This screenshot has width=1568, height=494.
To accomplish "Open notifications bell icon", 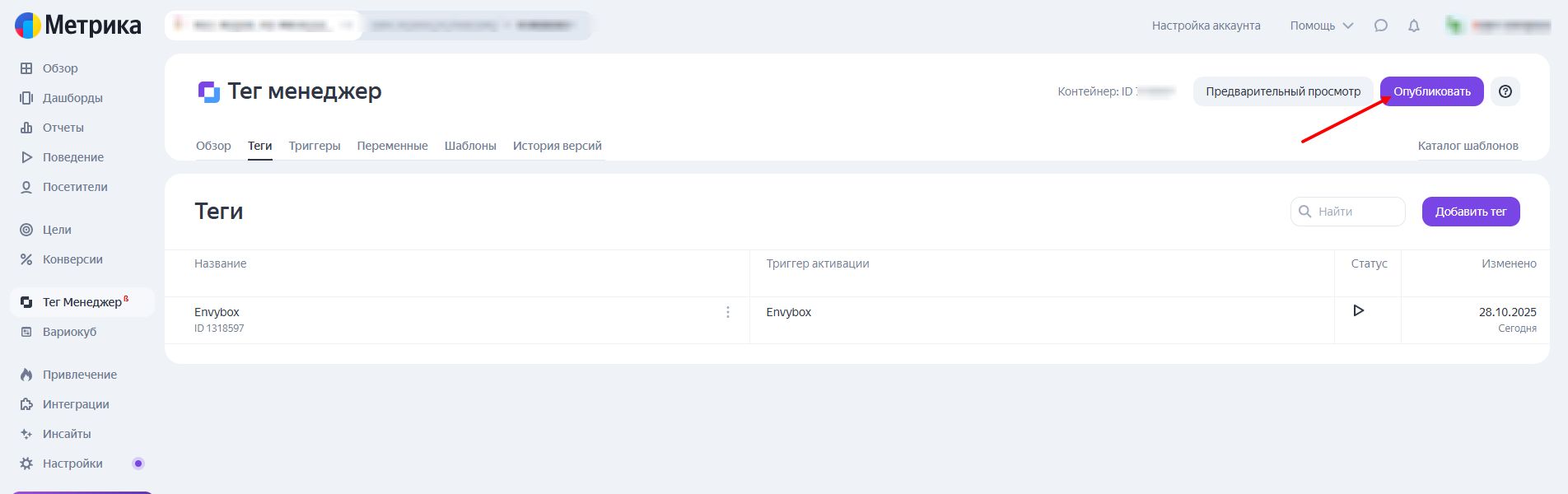I will coord(1414,26).
